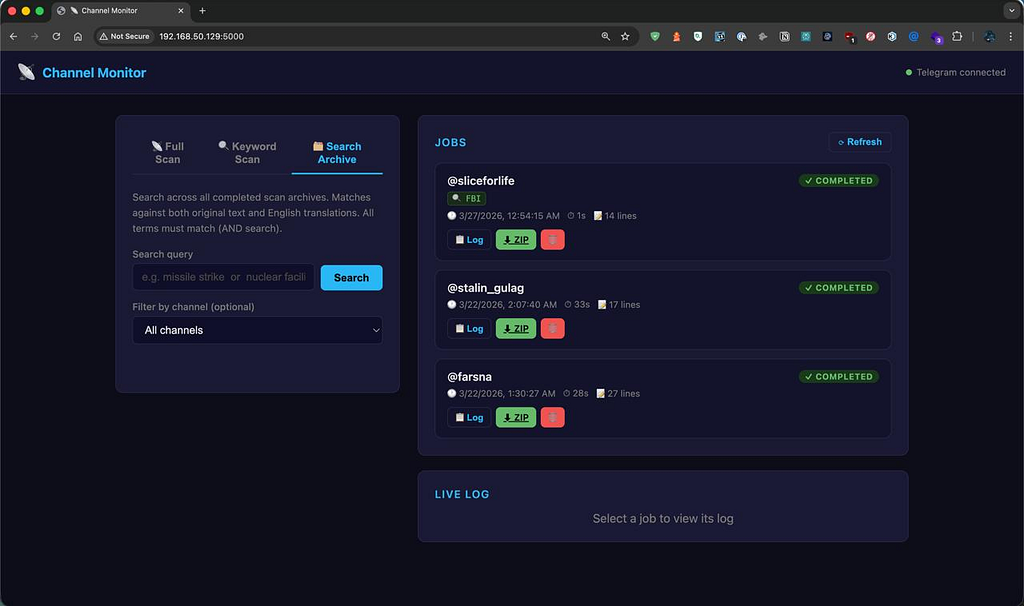Open Log for the @sliceforlife job
1024x606 pixels.
[469, 240]
